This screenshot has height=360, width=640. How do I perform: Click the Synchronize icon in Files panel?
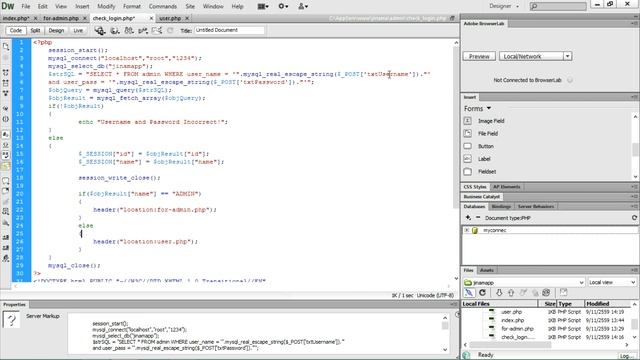[x=547, y=293]
